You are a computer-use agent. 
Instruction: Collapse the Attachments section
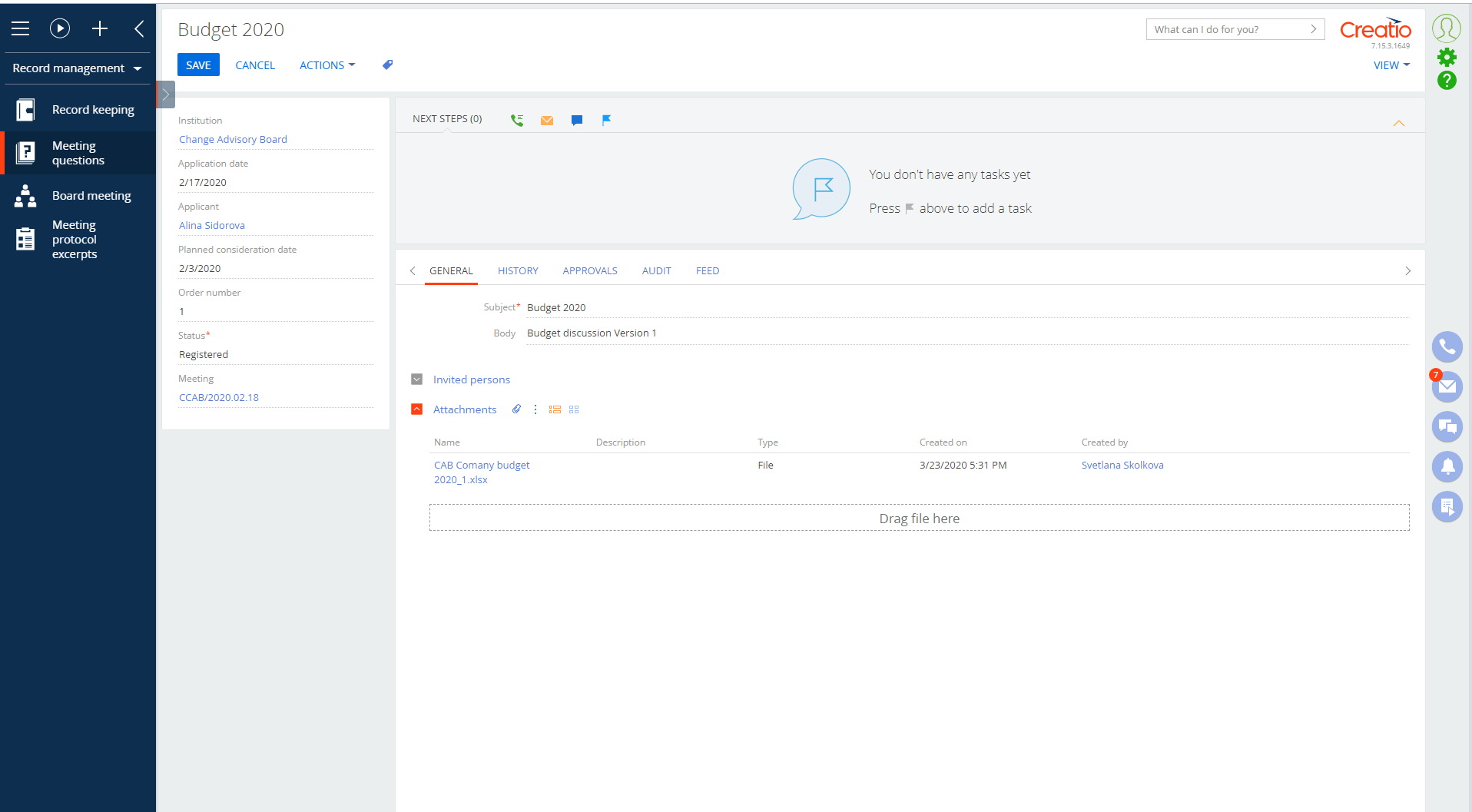coord(416,409)
